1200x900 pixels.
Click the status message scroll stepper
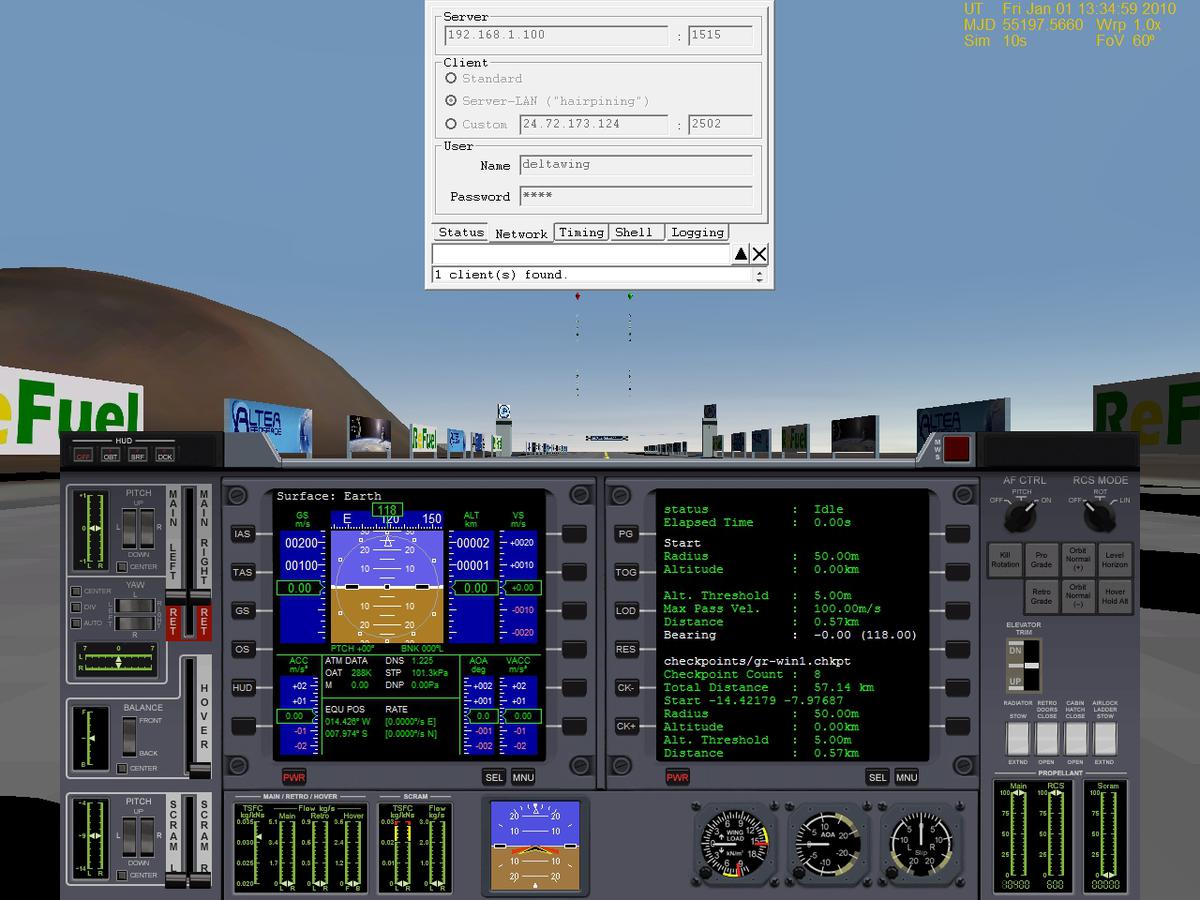759,275
